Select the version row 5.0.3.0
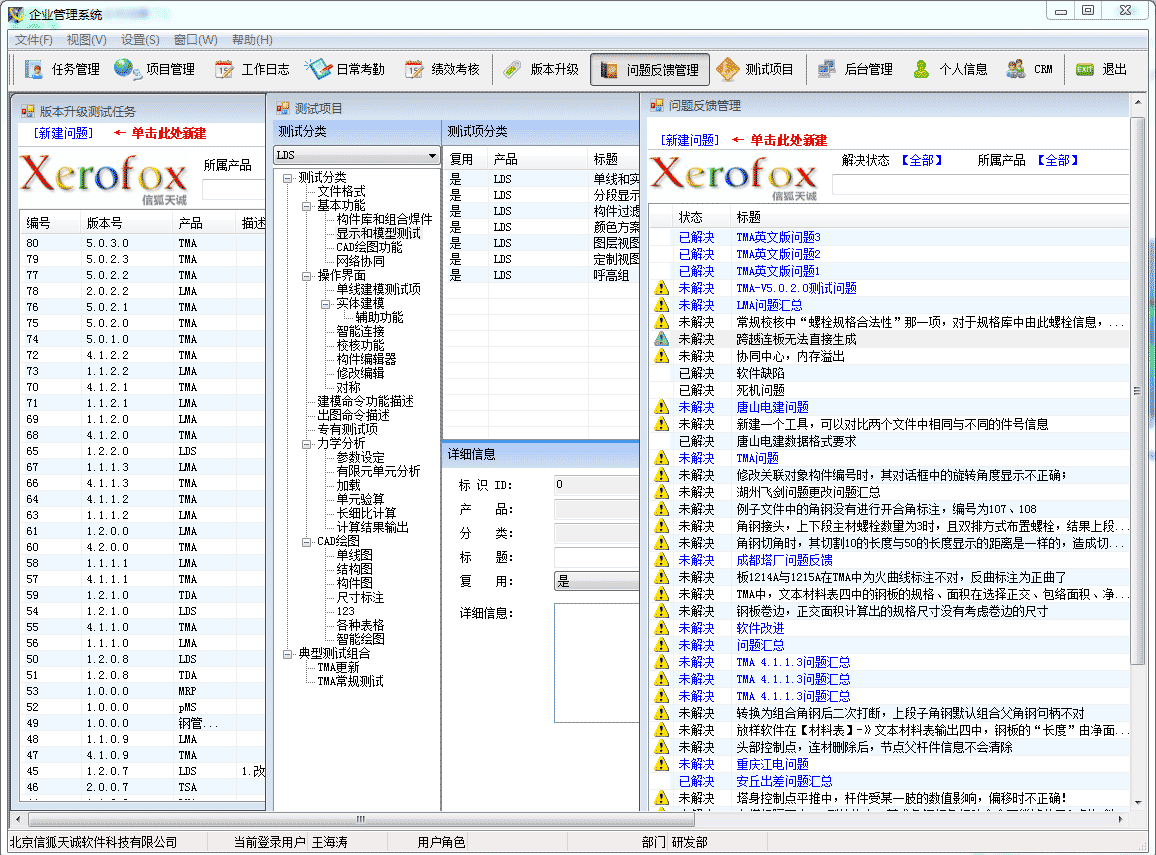 click(143, 243)
